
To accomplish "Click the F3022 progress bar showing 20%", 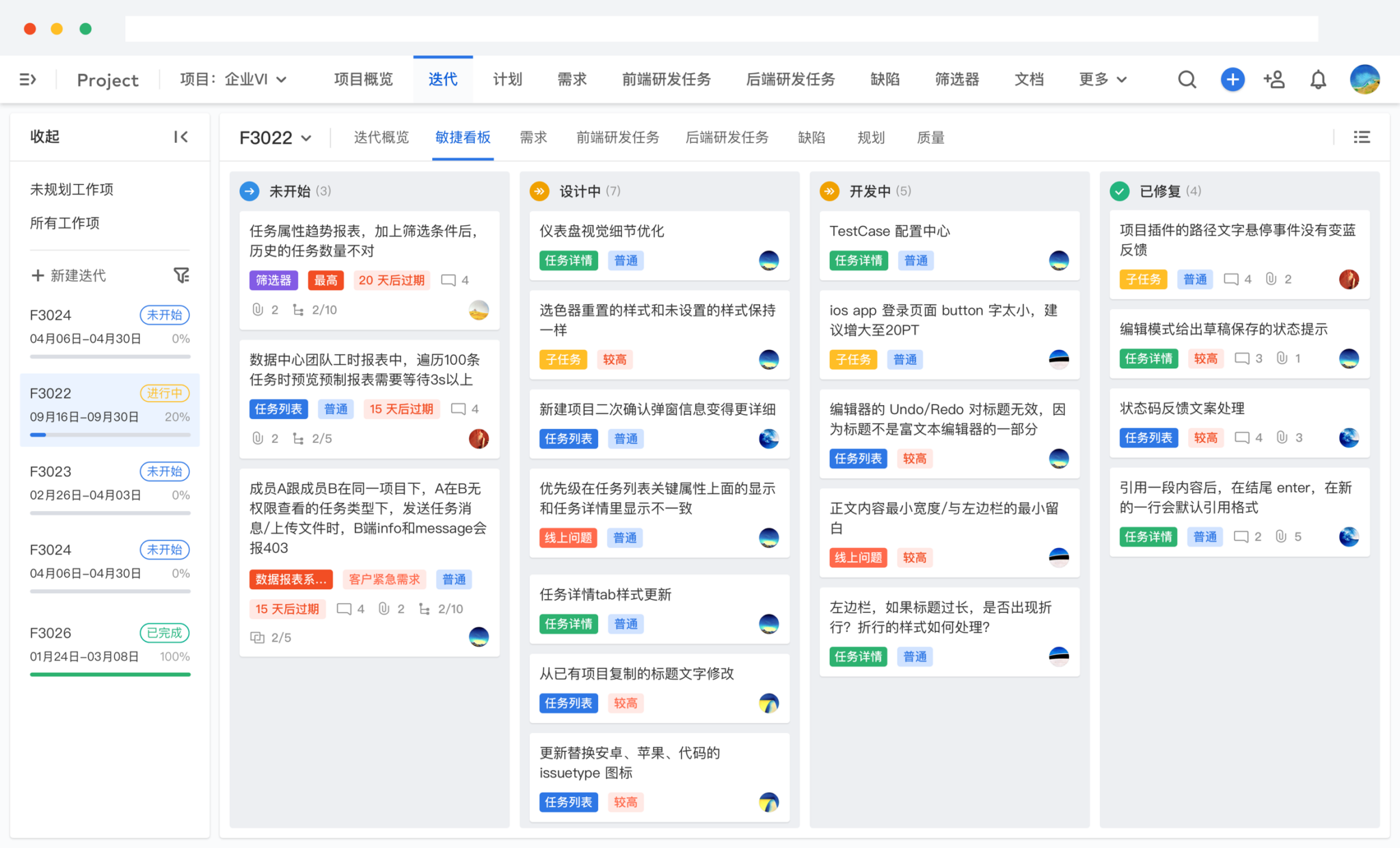I will coord(109,435).
